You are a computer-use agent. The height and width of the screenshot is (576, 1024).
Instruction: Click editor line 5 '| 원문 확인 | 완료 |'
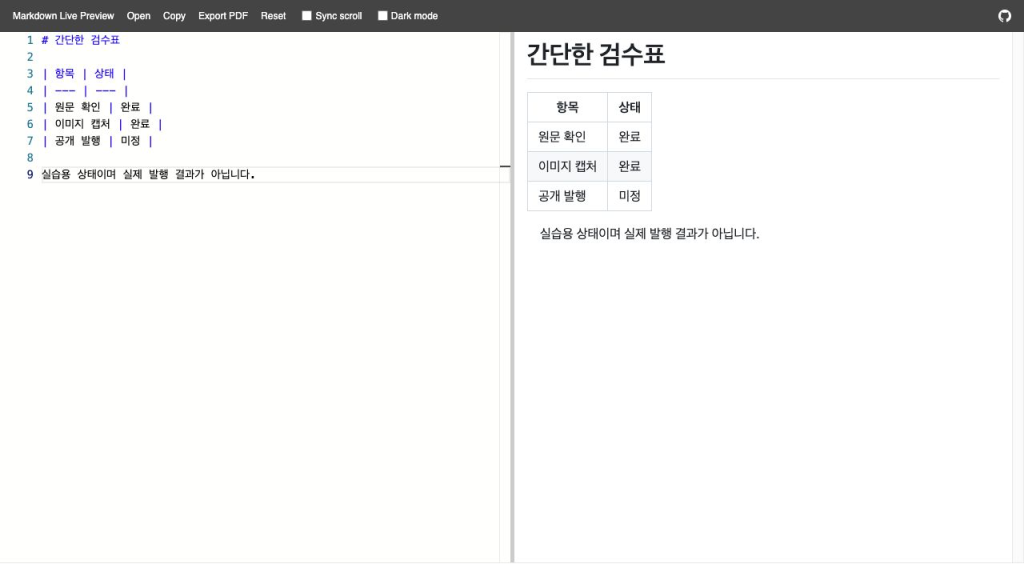pos(97,107)
